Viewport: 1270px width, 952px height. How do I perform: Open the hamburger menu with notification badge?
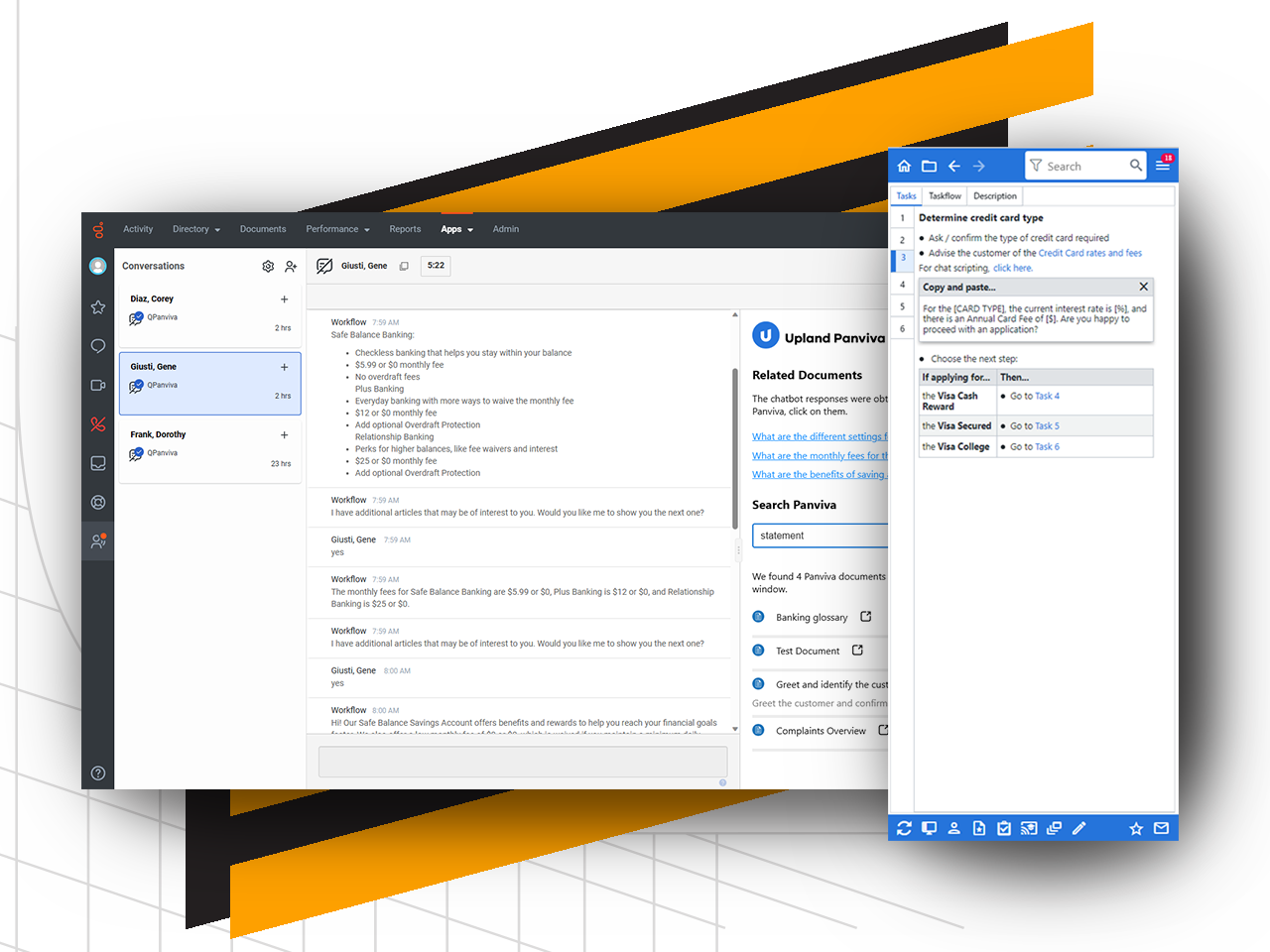point(1163,166)
